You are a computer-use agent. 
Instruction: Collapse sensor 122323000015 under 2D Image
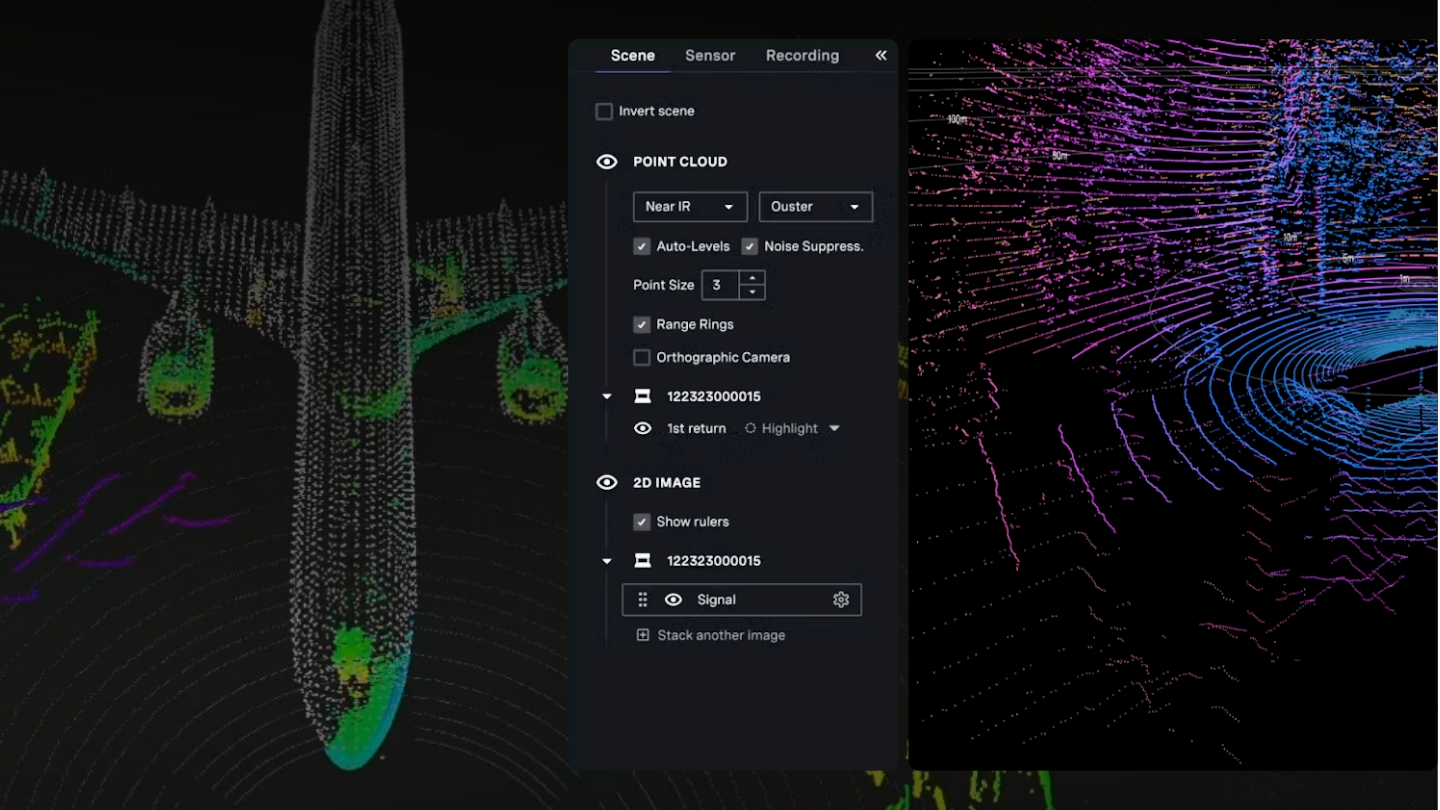click(607, 561)
